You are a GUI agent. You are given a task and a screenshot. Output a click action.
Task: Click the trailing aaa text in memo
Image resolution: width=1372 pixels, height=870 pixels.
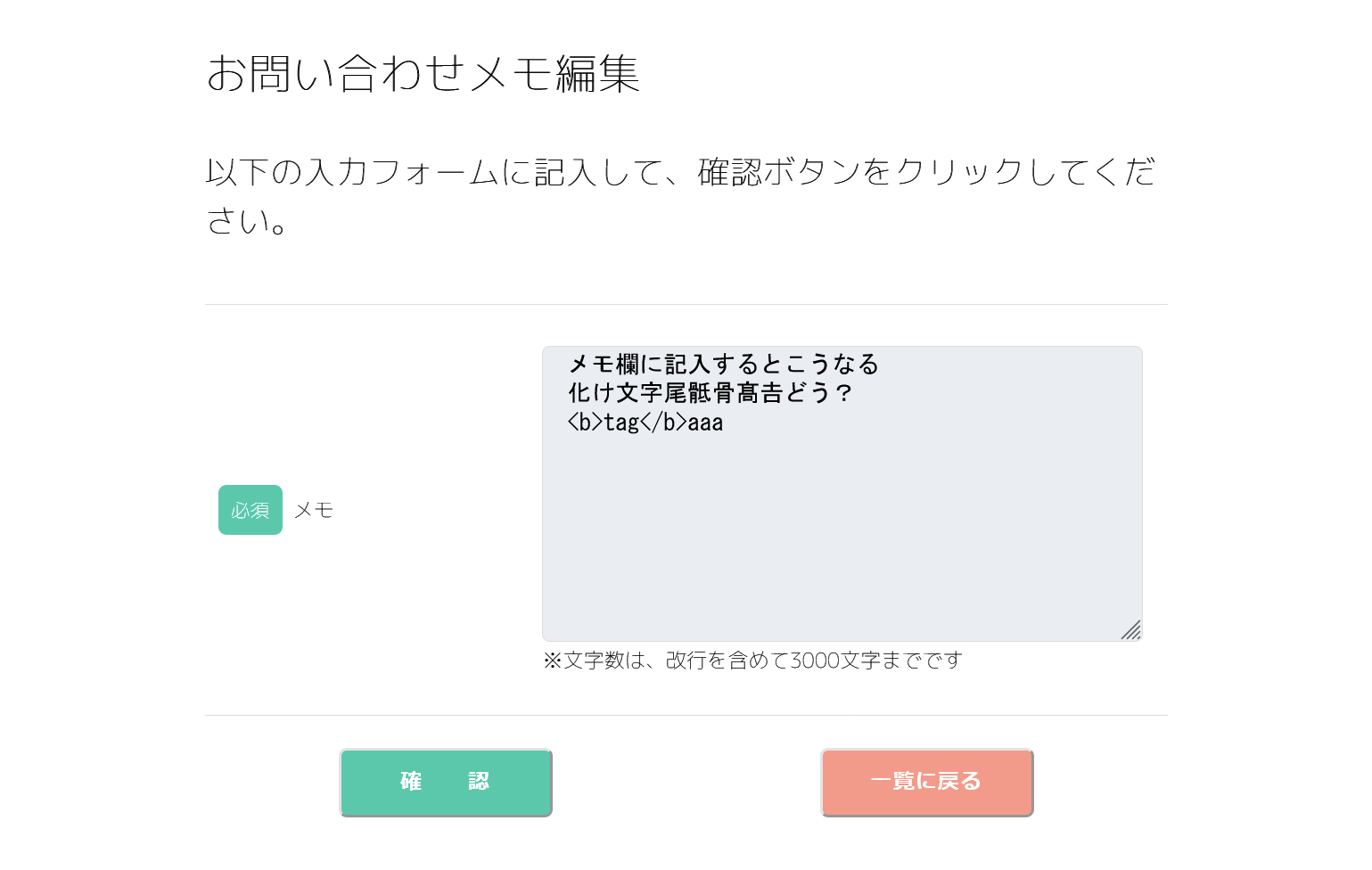tap(705, 423)
